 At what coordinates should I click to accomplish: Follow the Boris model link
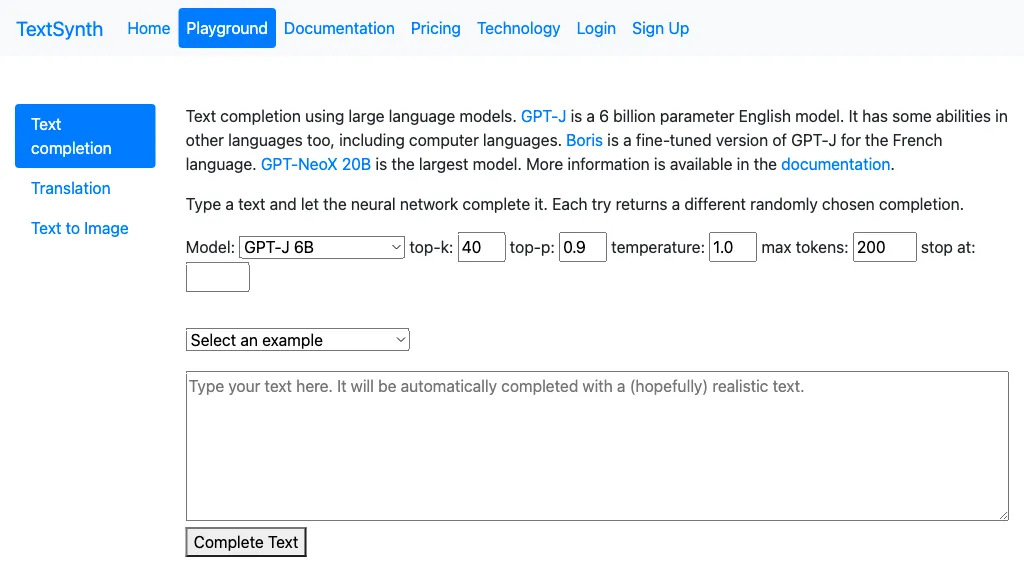pos(584,140)
